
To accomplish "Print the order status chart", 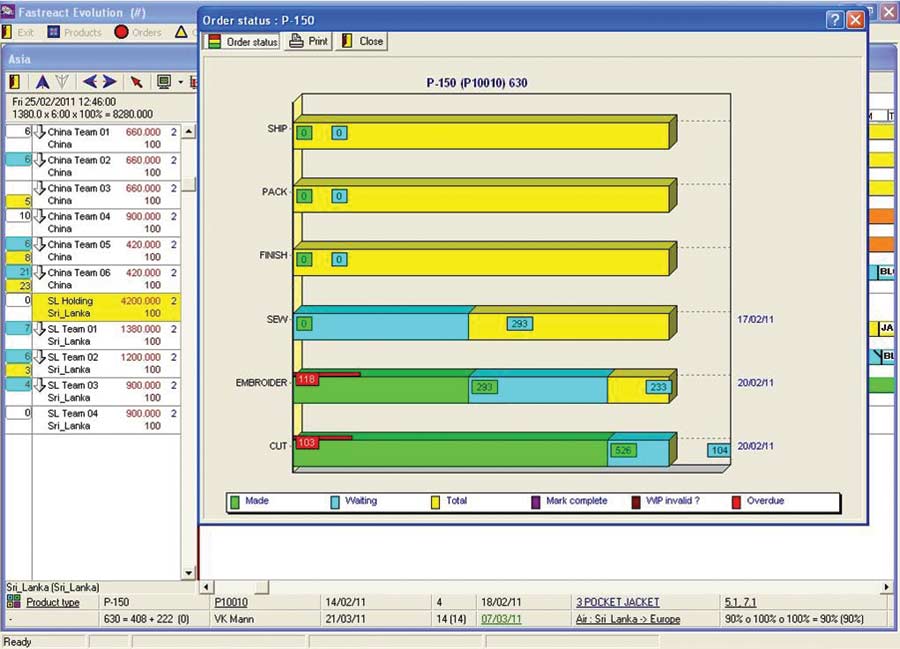I will click(308, 42).
